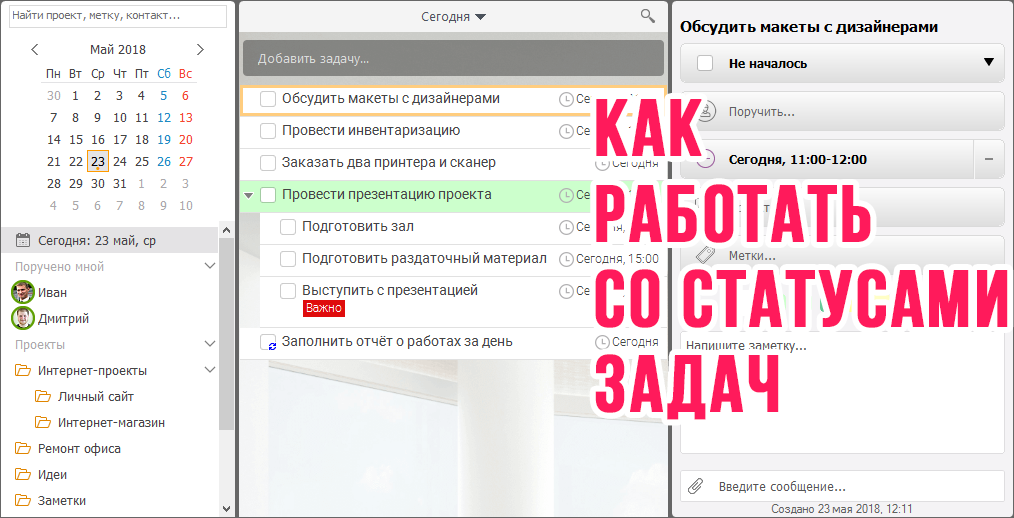1014x518 pixels.
Task: Click the tag icon next to 'Метки...'
Action: 706,254
